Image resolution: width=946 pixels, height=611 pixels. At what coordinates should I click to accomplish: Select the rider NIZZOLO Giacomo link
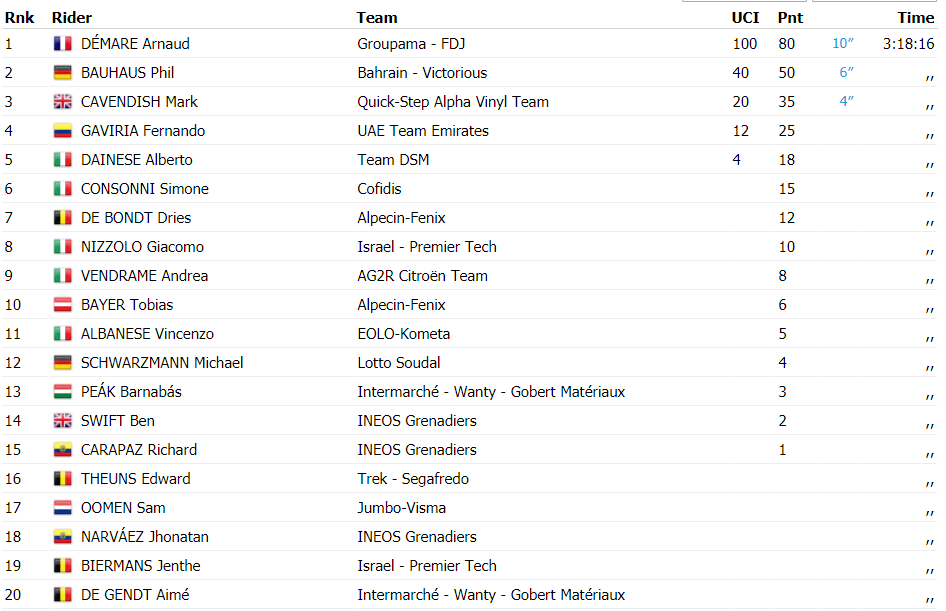click(x=142, y=247)
